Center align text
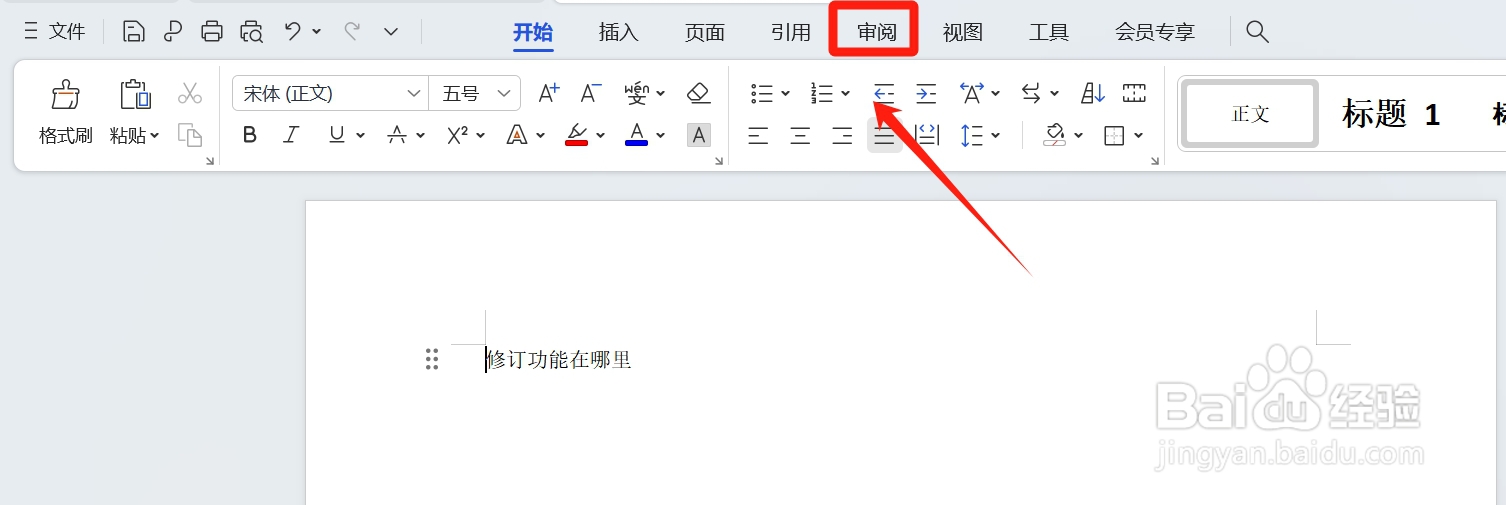 point(801,135)
